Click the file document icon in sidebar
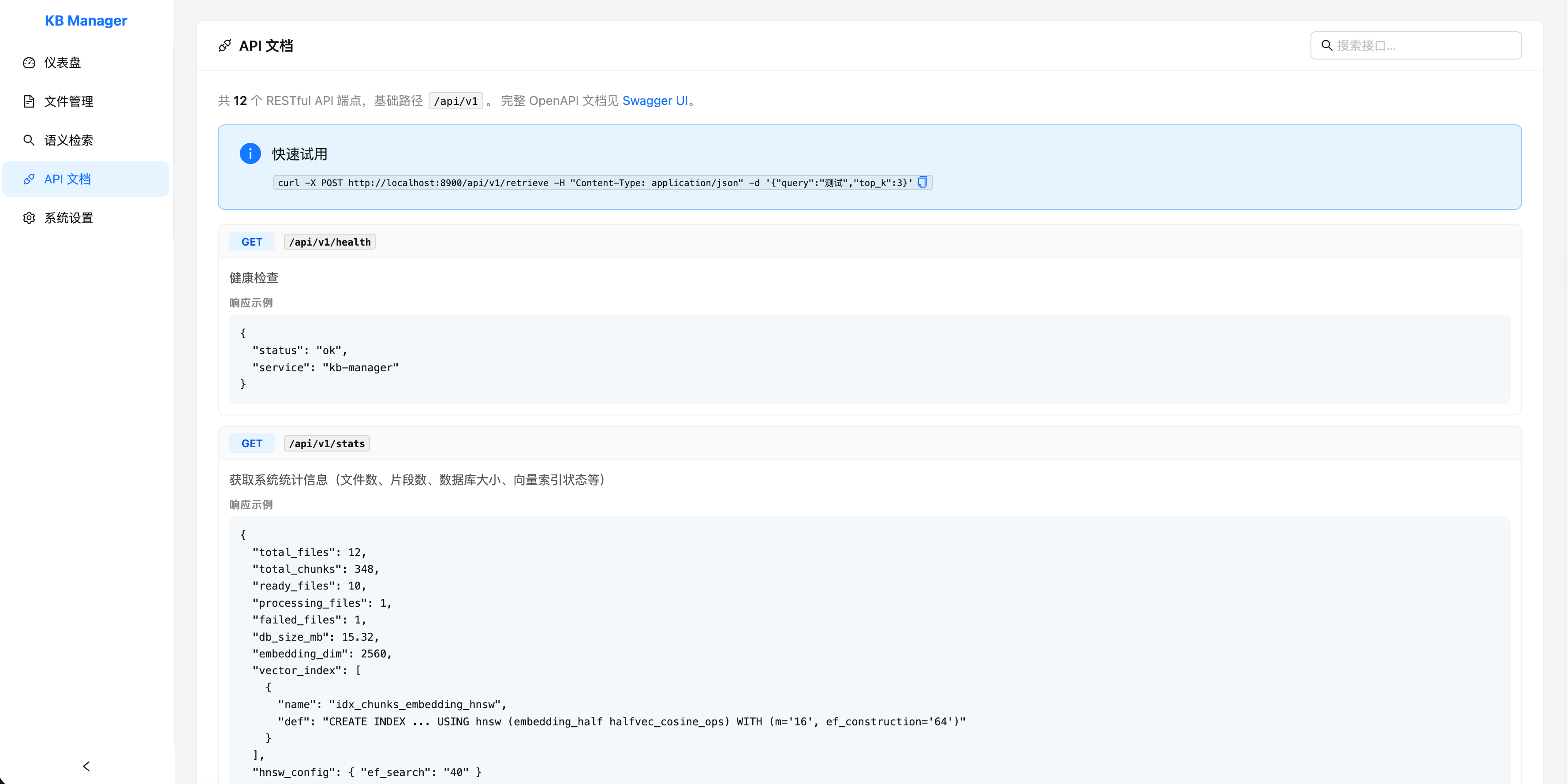The width and height of the screenshot is (1568, 784). 29,102
